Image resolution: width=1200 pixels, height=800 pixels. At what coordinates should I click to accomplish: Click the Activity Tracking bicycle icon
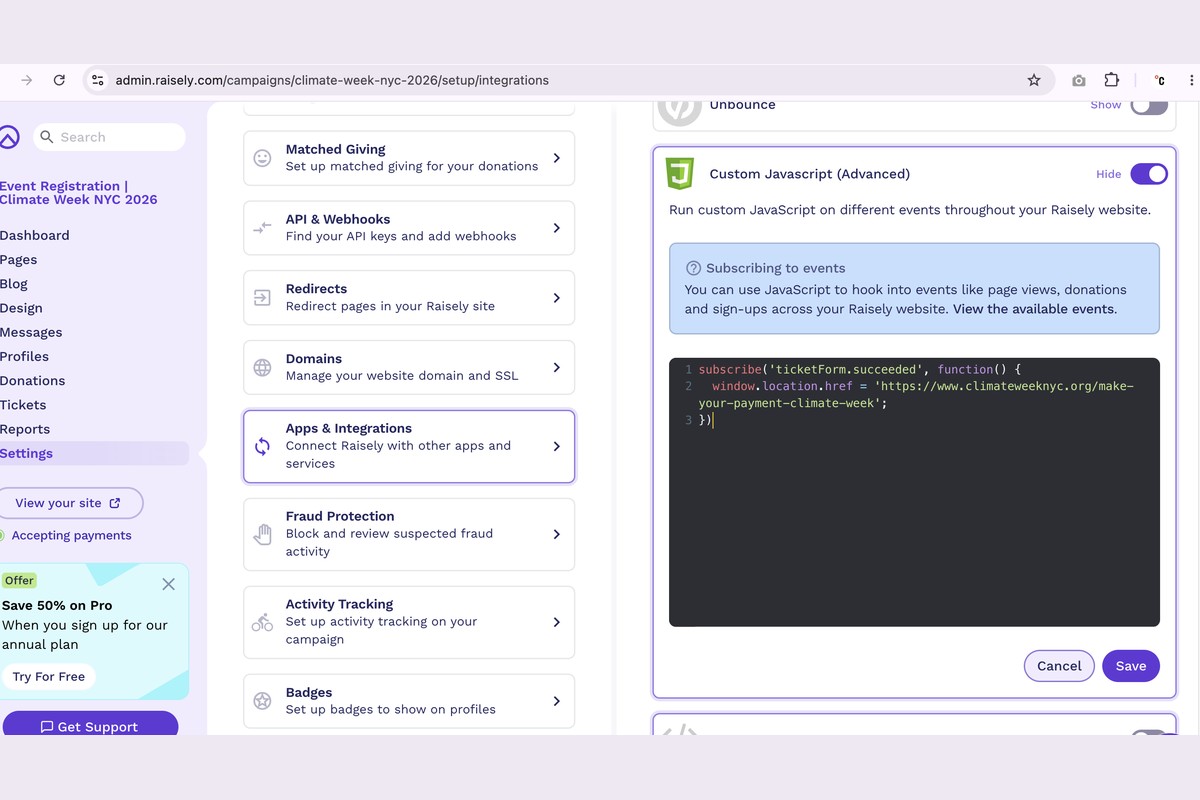click(262, 622)
